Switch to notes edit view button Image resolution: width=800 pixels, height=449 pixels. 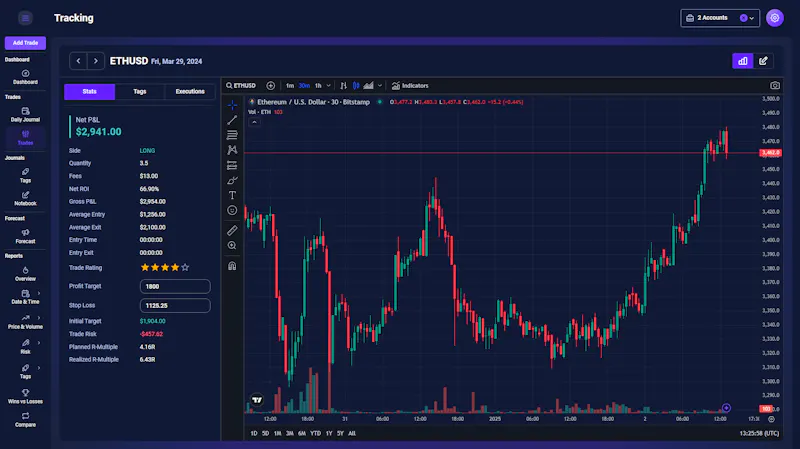[x=763, y=61]
